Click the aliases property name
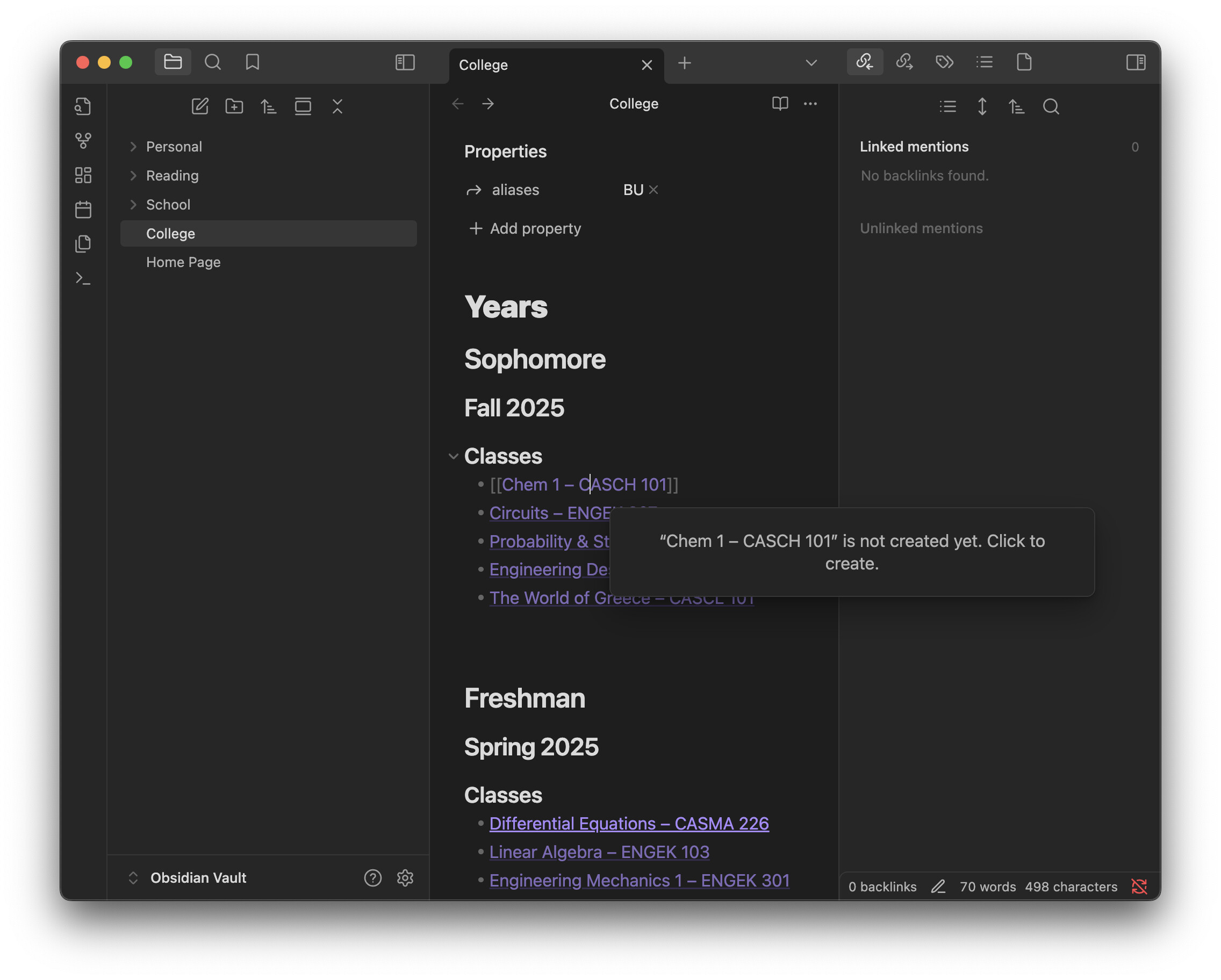 click(515, 190)
